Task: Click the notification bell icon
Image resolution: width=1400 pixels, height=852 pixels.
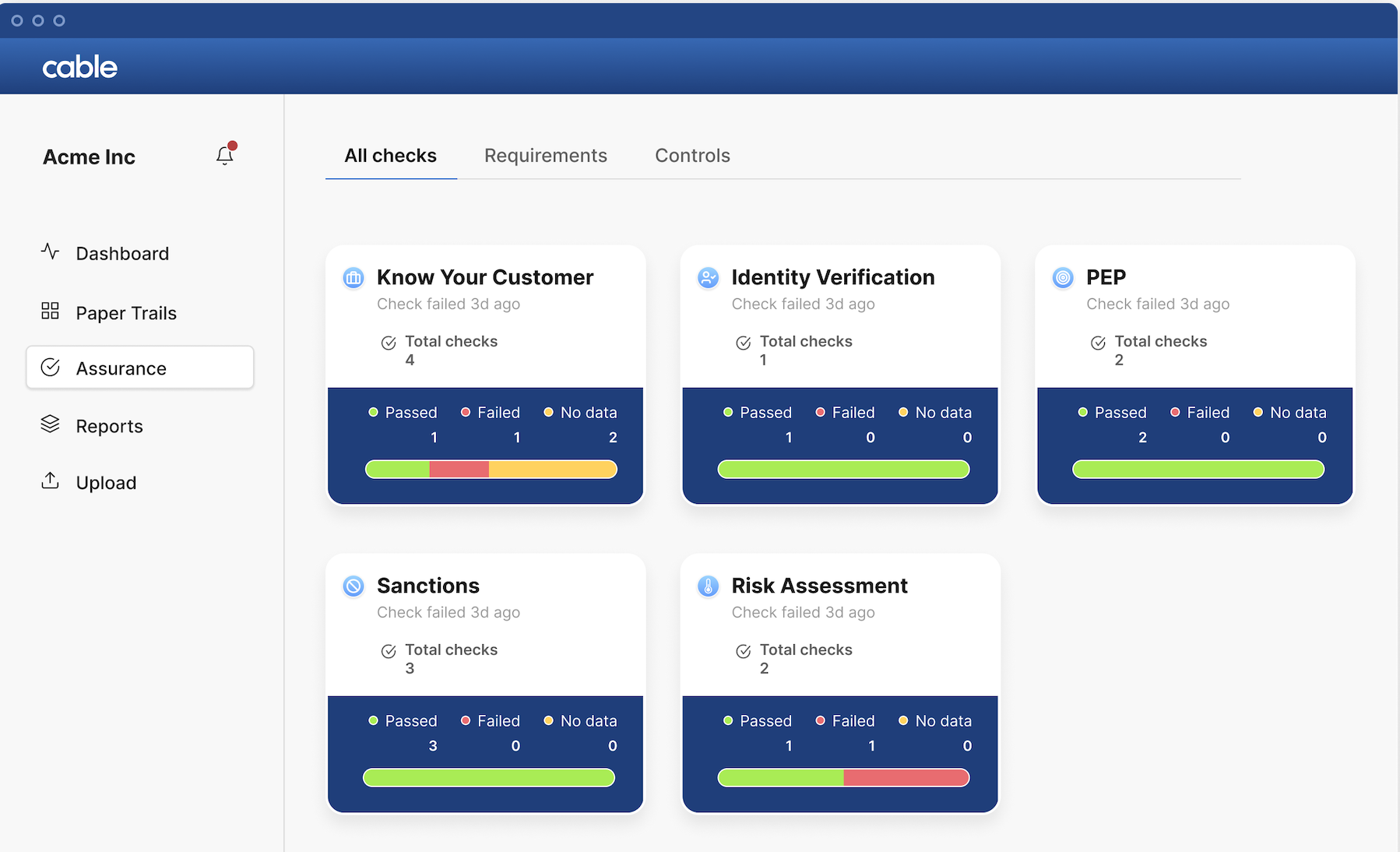Action: tap(225, 156)
